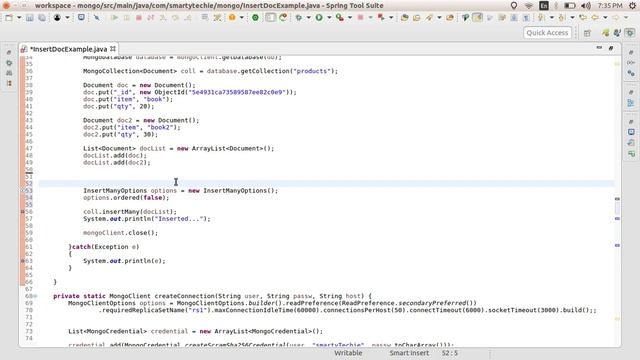The height and width of the screenshot is (360, 640).
Task: Click the red Terminate icon
Action: point(139,18)
